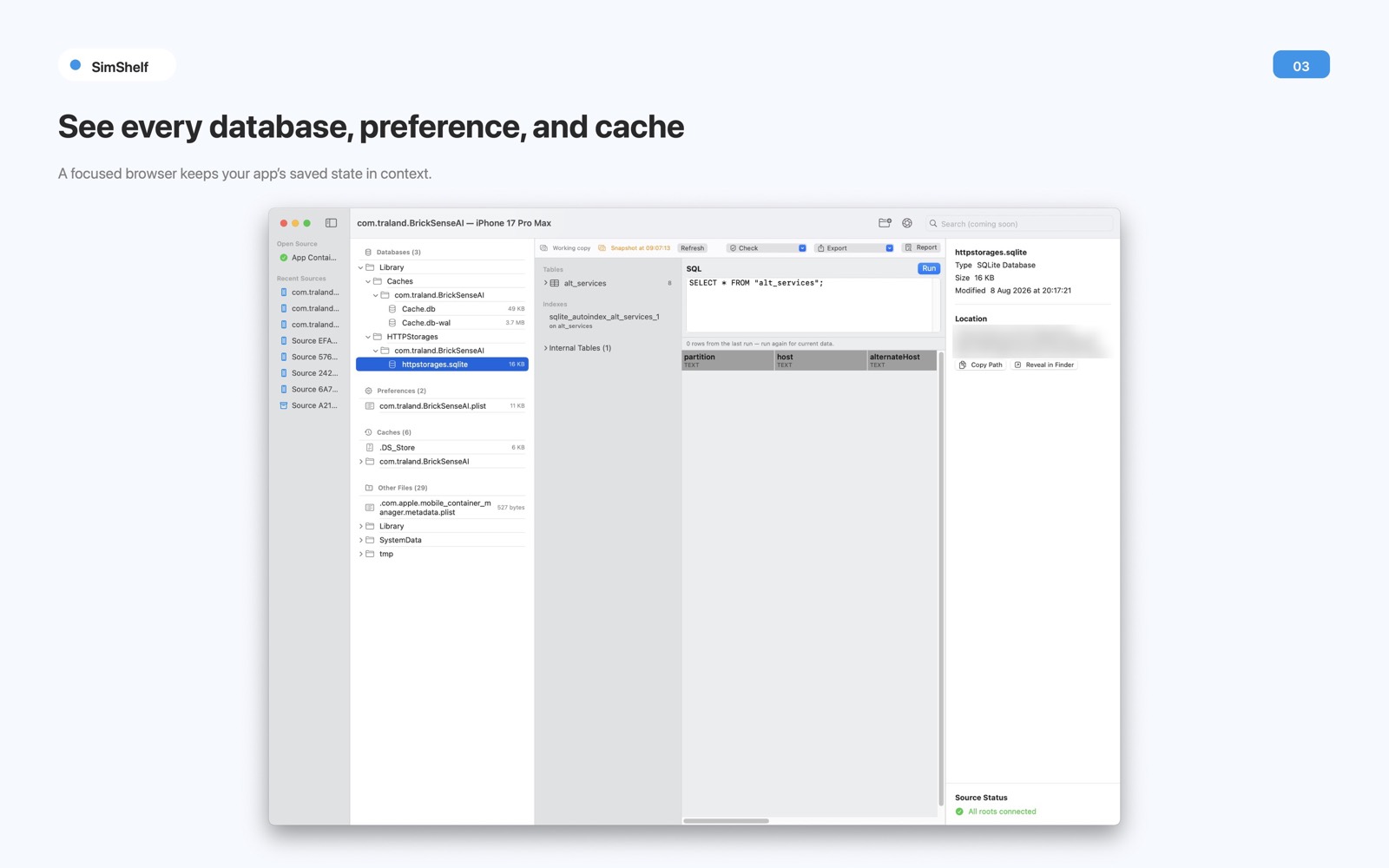Click the plist icon for com.traland.BrickSenseAI.plist
The height and width of the screenshot is (868, 1389).
pyautogui.click(x=370, y=406)
